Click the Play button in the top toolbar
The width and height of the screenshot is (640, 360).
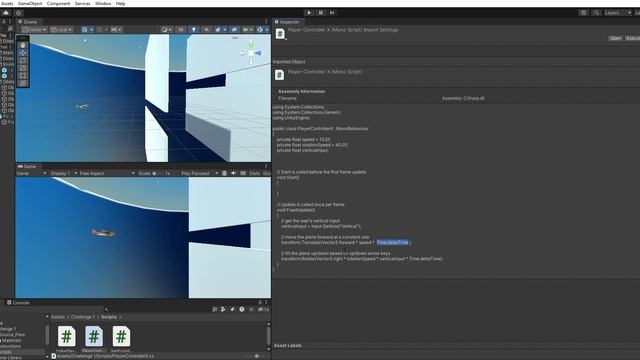pyautogui.click(x=309, y=13)
